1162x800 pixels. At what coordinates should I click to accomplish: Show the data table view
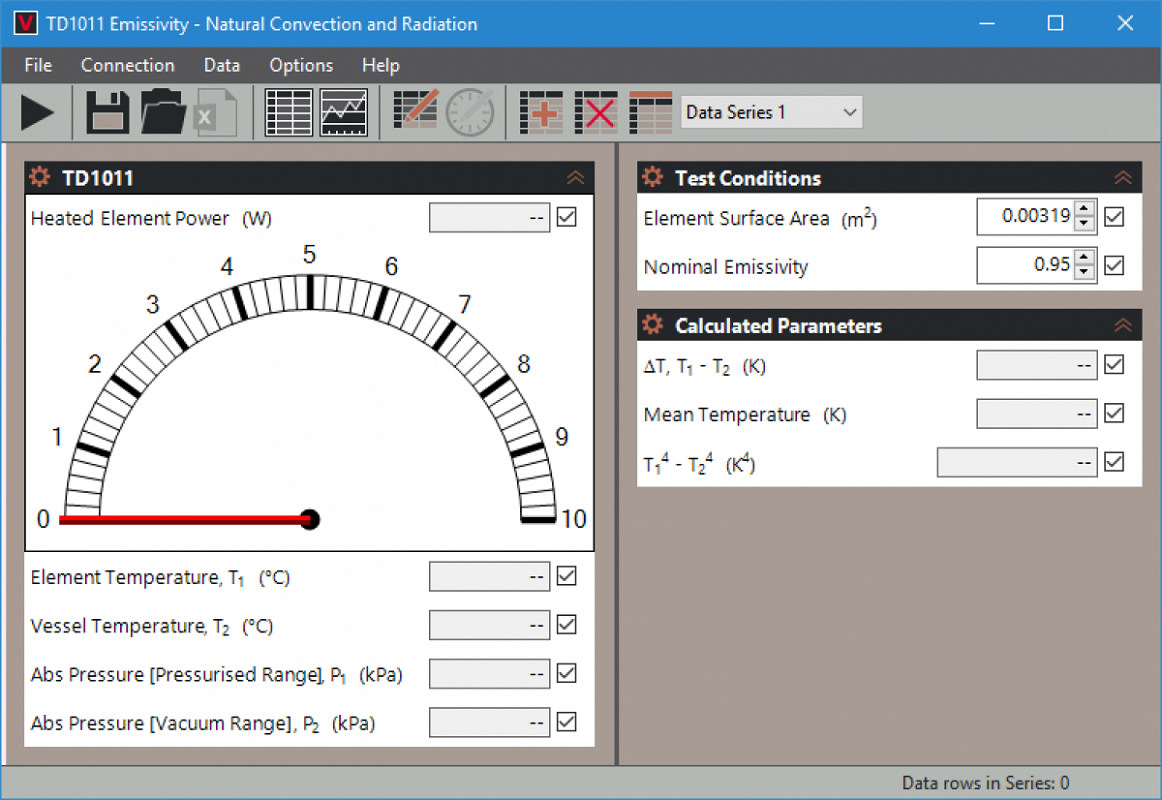288,113
